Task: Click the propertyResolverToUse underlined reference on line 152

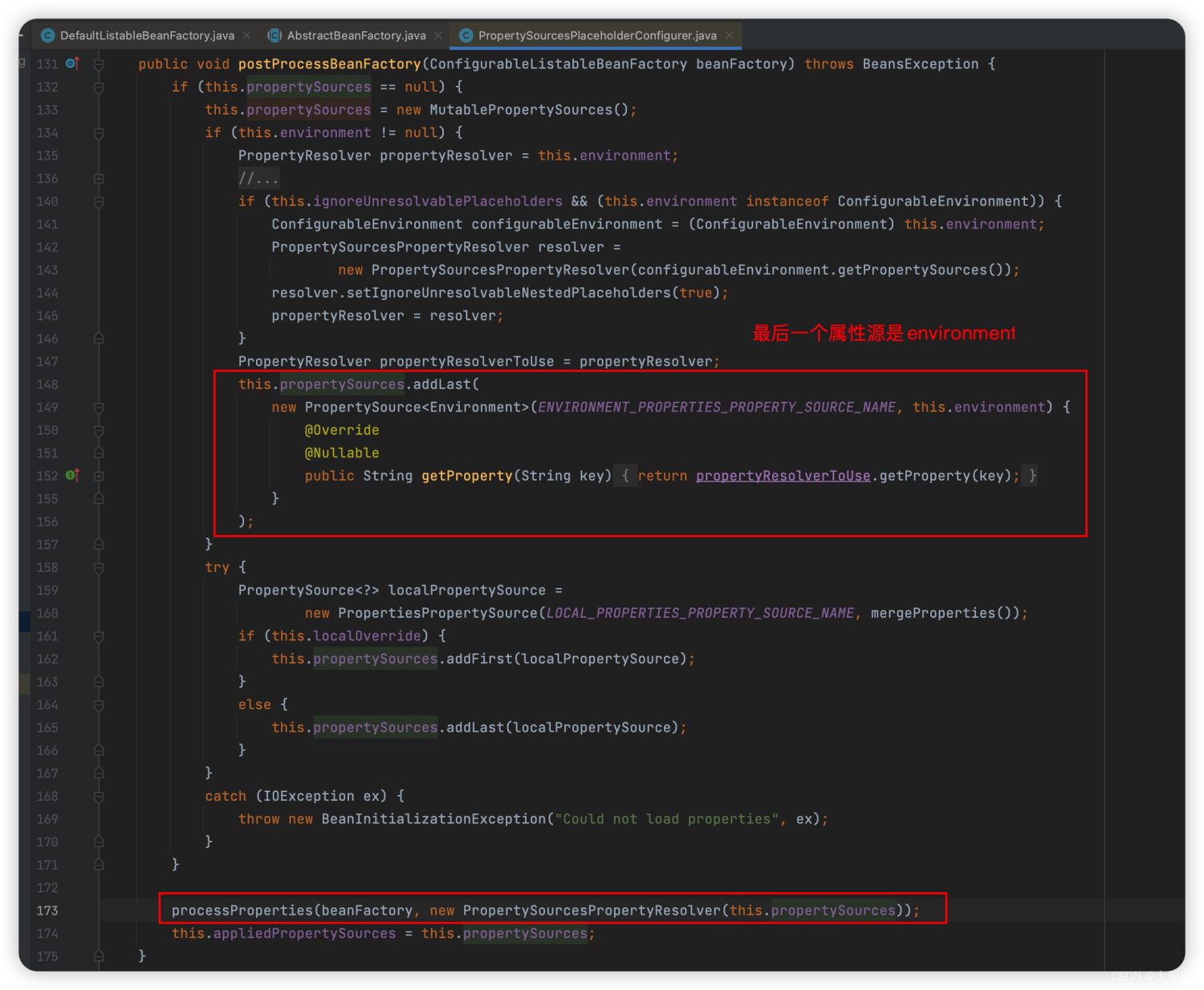Action: pyautogui.click(x=783, y=476)
